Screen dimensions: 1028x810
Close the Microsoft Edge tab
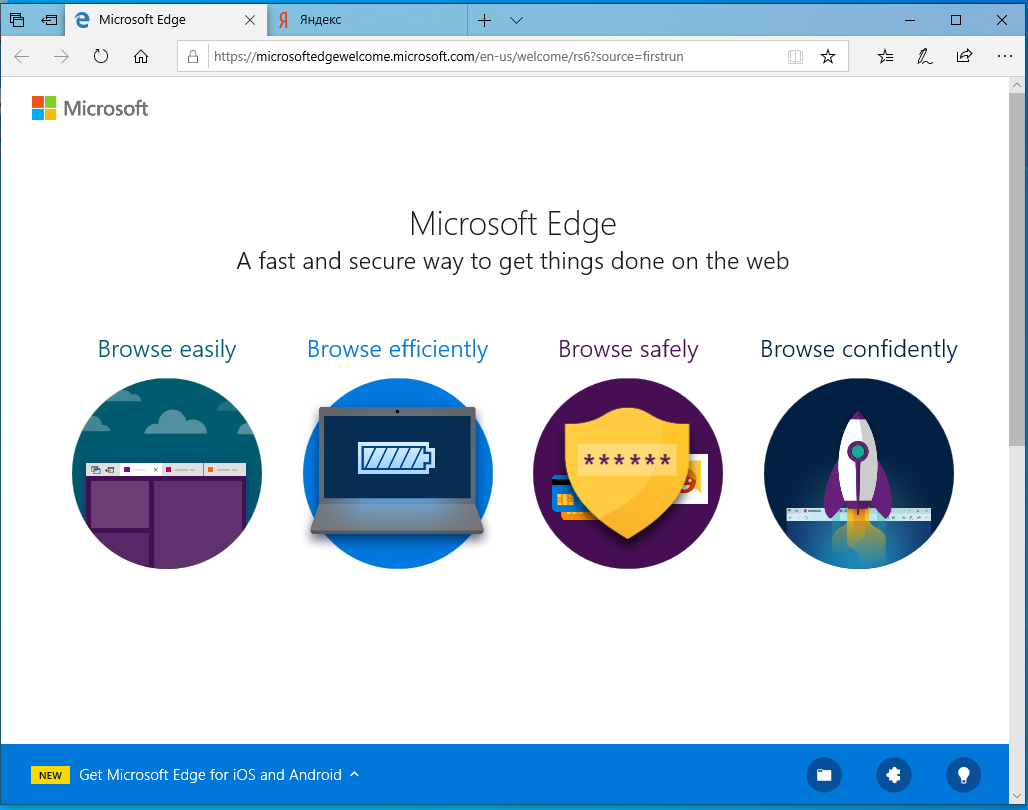(250, 20)
